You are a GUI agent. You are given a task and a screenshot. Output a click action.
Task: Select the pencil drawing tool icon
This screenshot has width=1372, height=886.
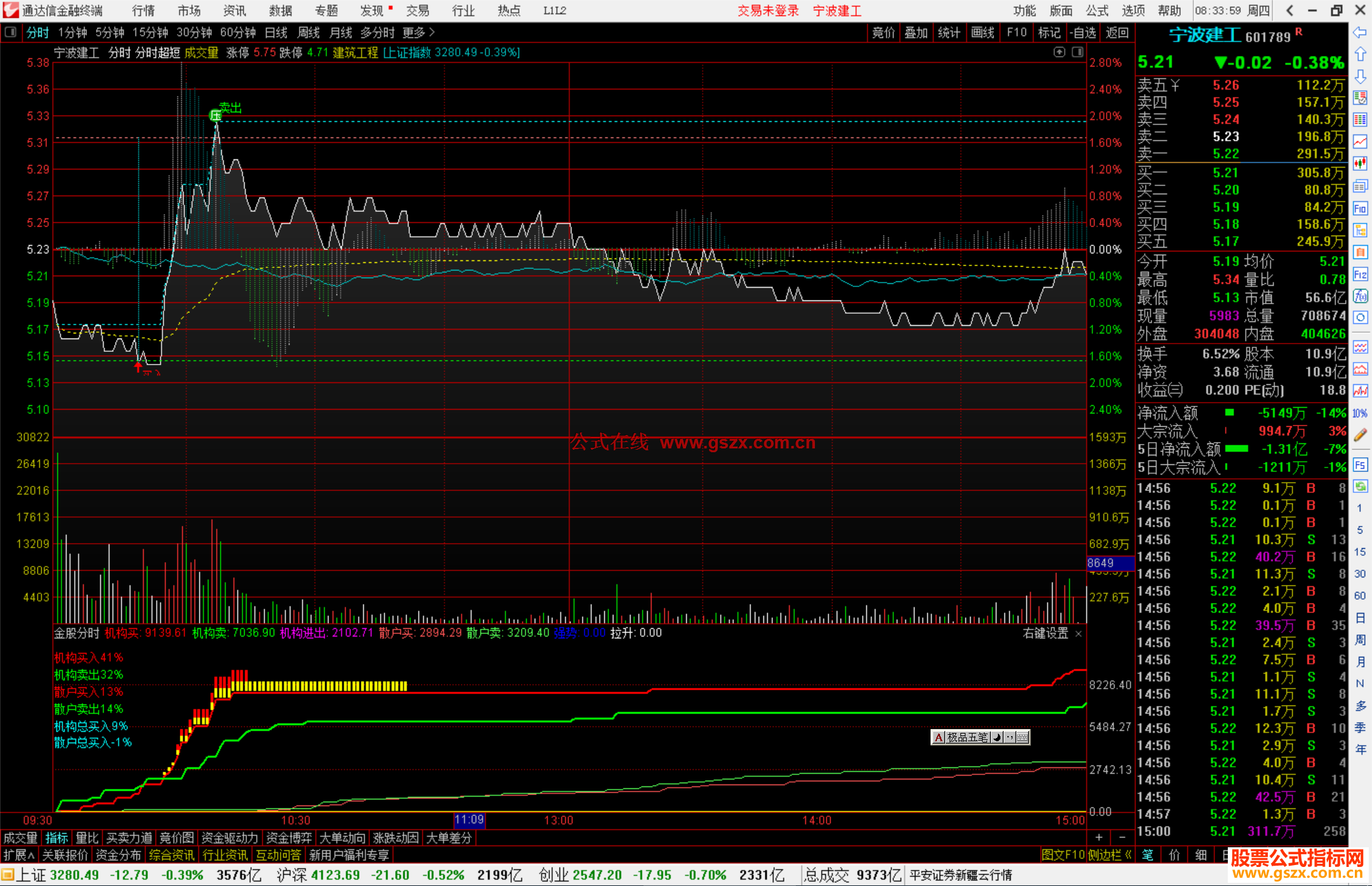(x=1360, y=435)
